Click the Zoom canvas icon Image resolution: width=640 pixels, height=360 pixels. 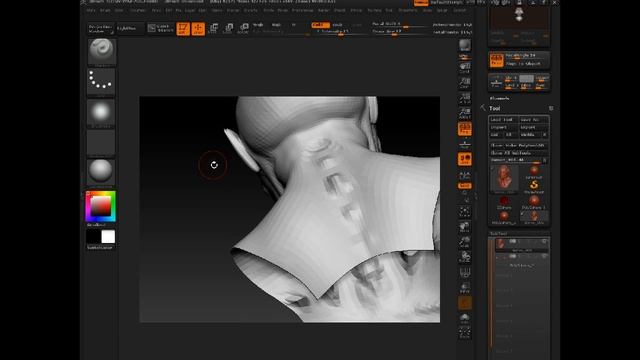coord(464,83)
